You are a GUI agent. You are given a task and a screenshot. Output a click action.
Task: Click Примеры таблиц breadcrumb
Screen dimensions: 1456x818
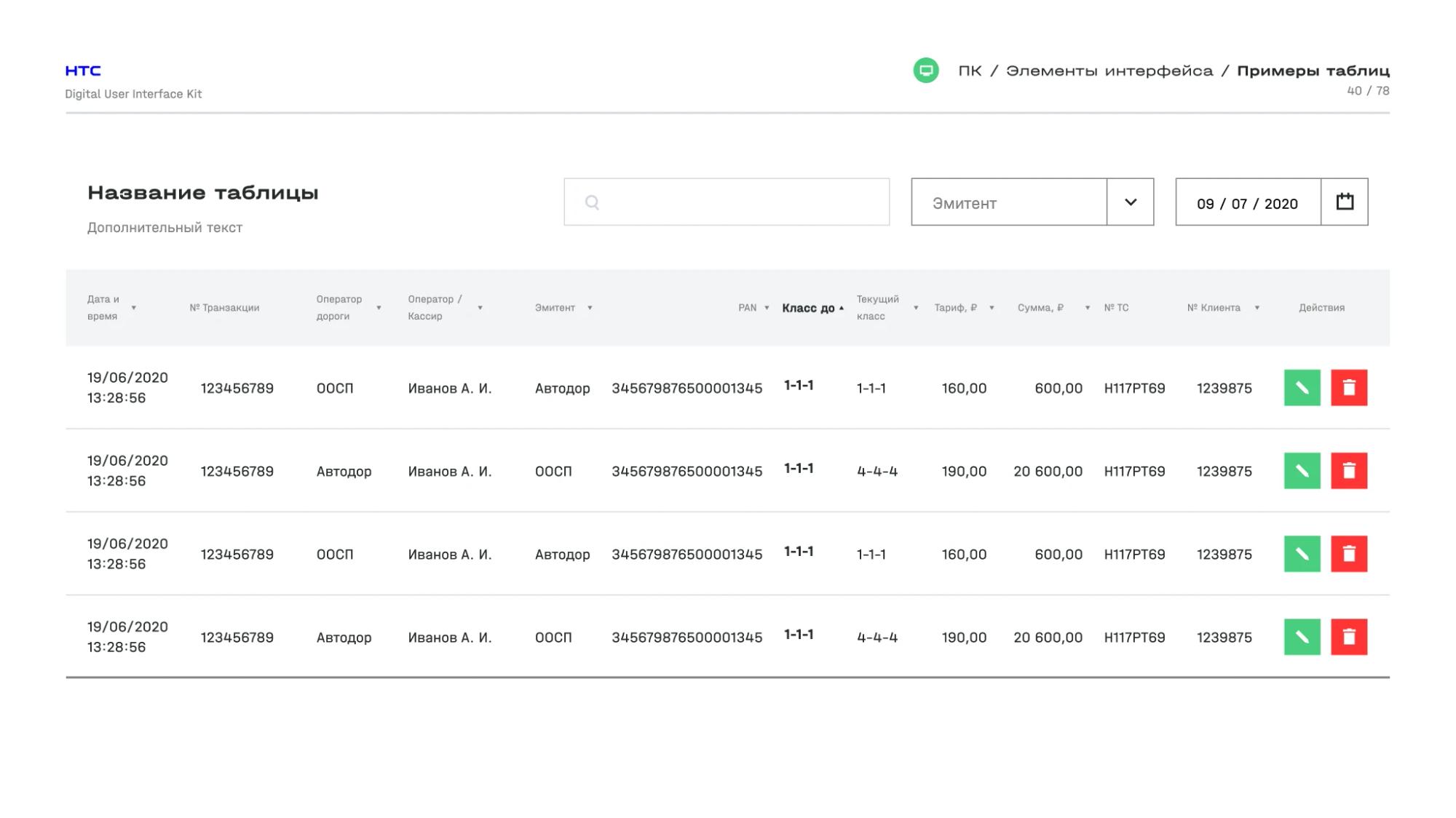point(1313,71)
